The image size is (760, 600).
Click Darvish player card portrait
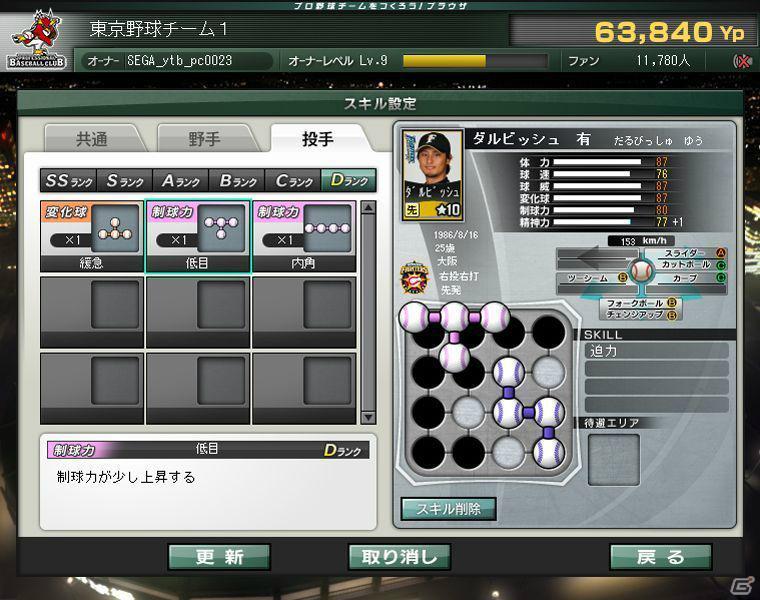pyautogui.click(x=432, y=174)
